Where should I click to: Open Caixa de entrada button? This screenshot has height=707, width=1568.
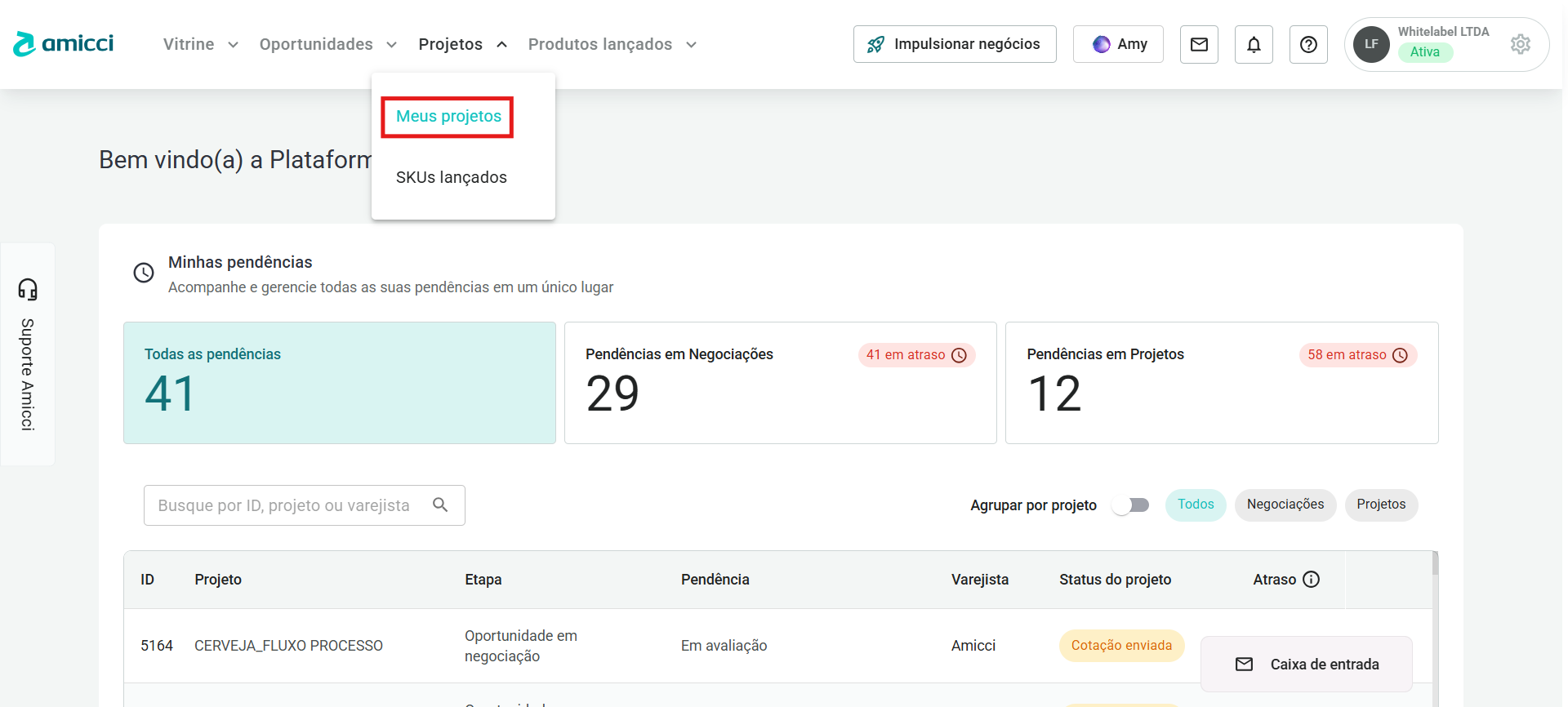pyautogui.click(x=1307, y=664)
